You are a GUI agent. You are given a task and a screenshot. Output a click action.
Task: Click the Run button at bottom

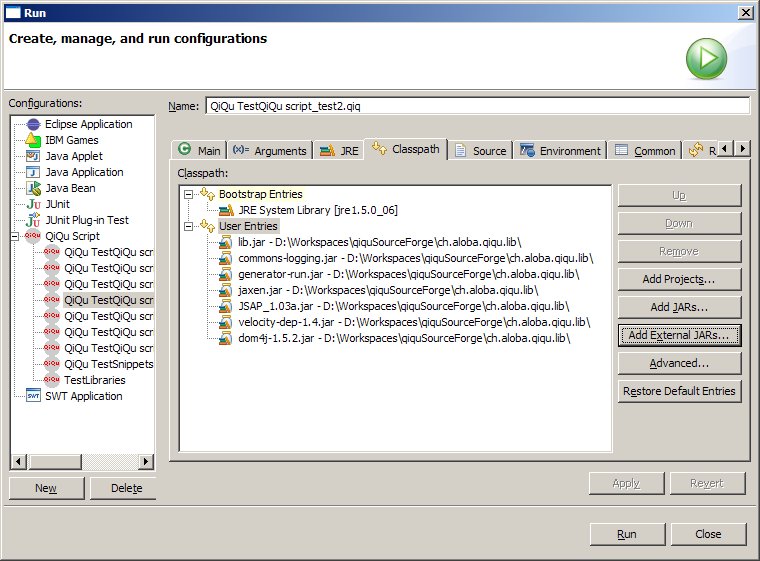click(x=627, y=534)
